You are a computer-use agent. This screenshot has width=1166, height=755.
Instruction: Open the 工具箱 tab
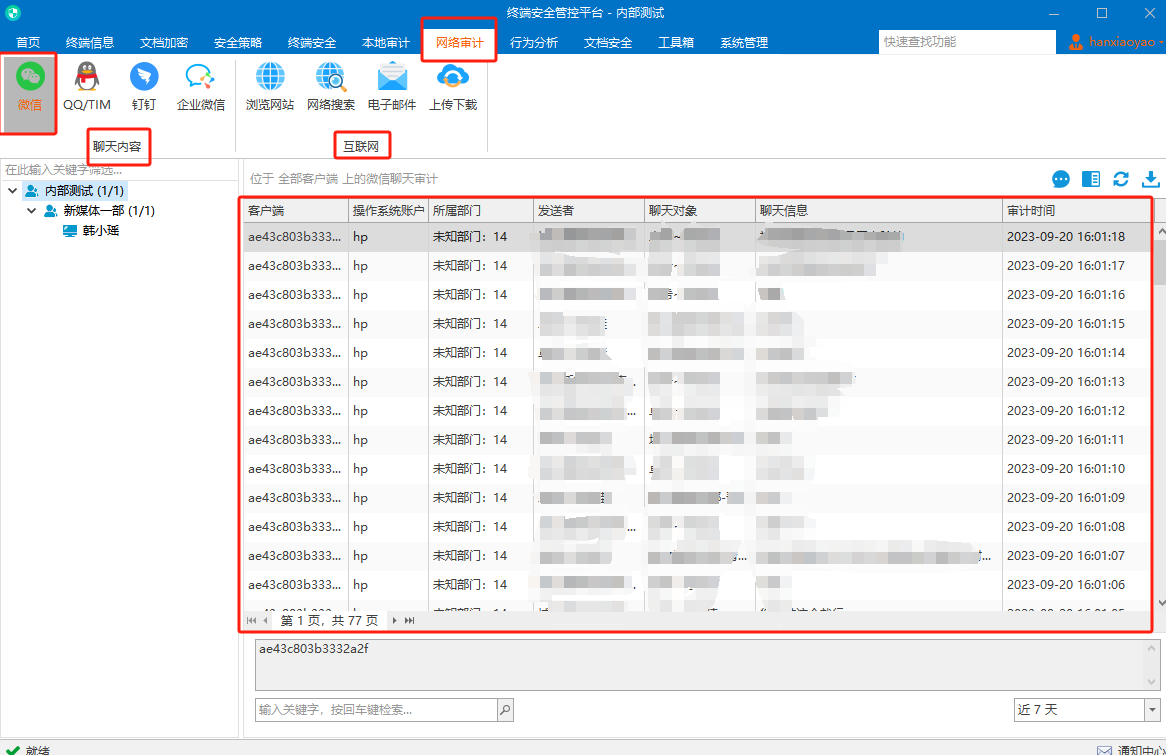(676, 42)
